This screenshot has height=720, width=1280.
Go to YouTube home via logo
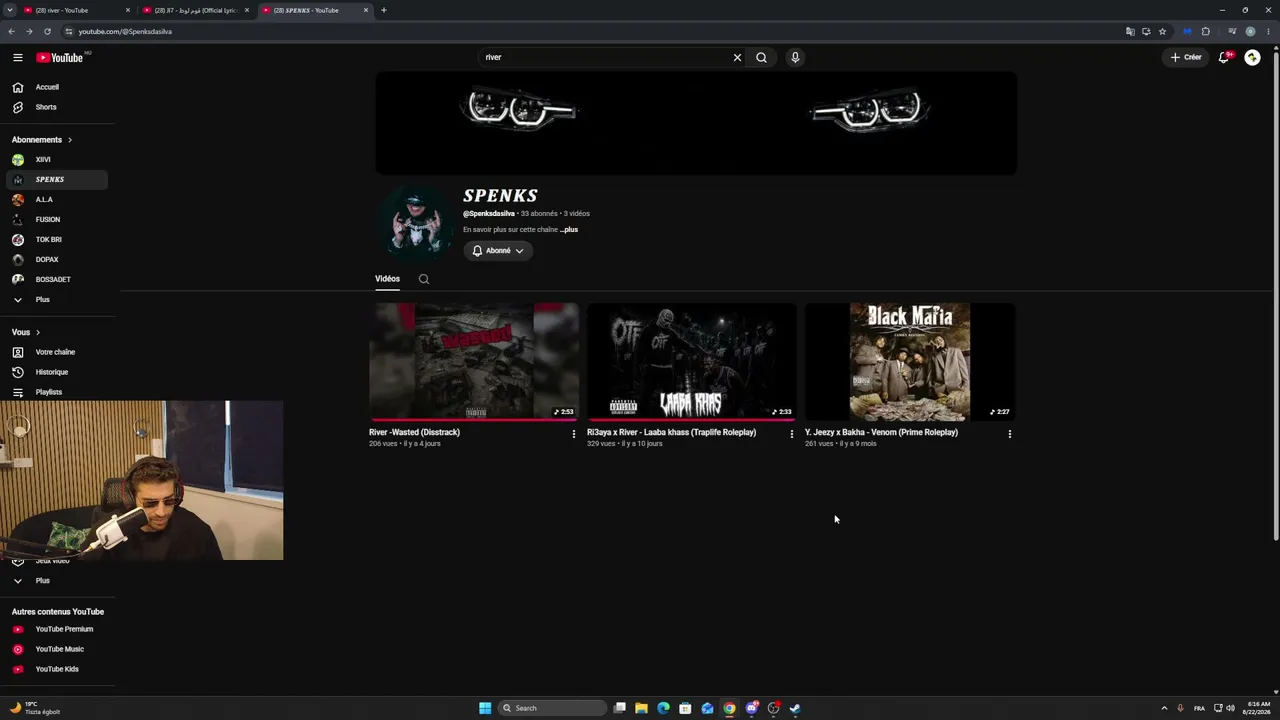(60, 58)
